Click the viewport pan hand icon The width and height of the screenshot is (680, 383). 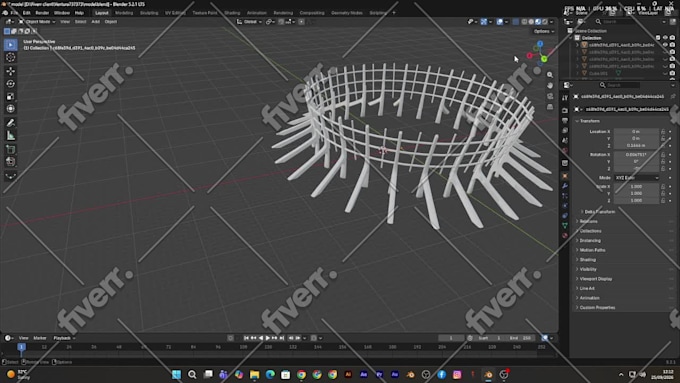(x=550, y=85)
